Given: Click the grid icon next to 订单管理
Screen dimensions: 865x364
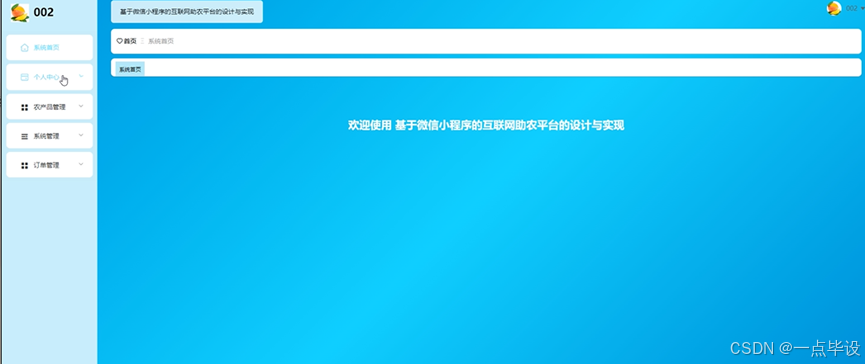Looking at the screenshot, I should click(24, 165).
